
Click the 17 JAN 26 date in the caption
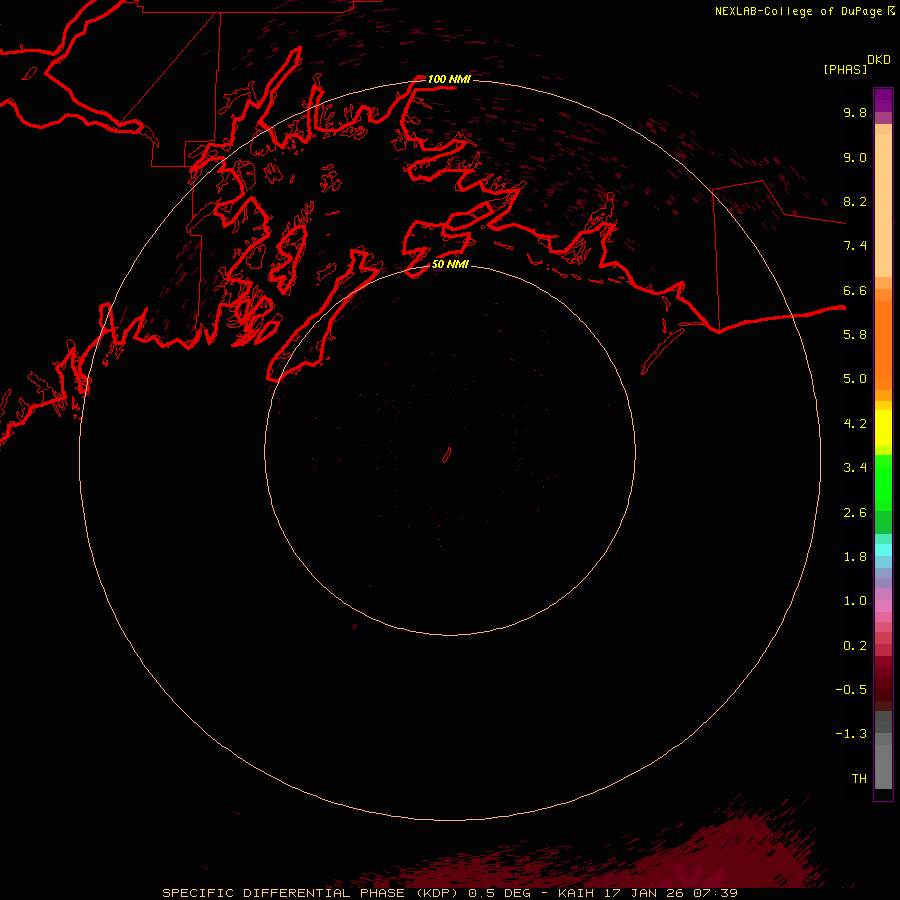point(645,893)
